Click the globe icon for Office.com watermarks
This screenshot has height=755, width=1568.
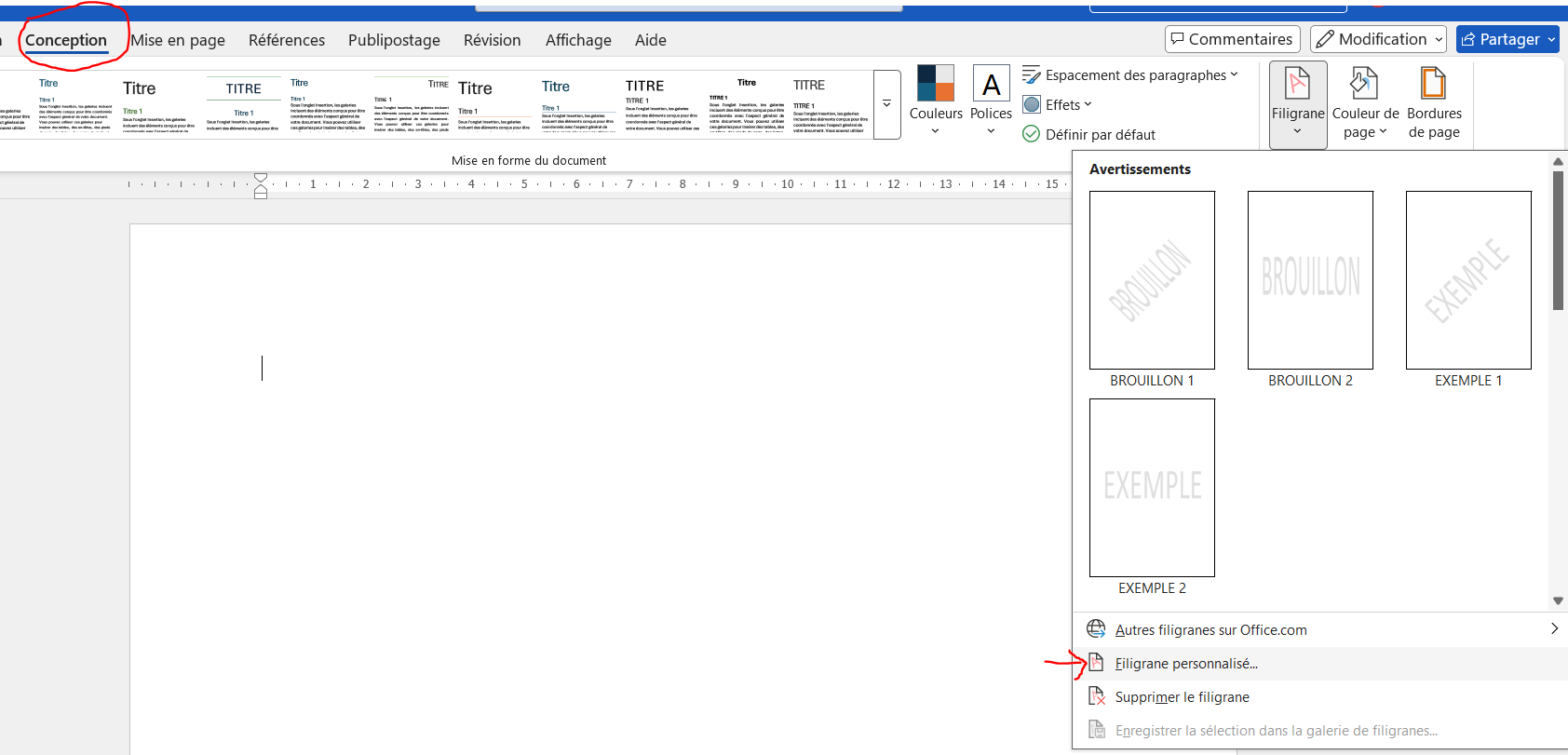click(x=1097, y=630)
